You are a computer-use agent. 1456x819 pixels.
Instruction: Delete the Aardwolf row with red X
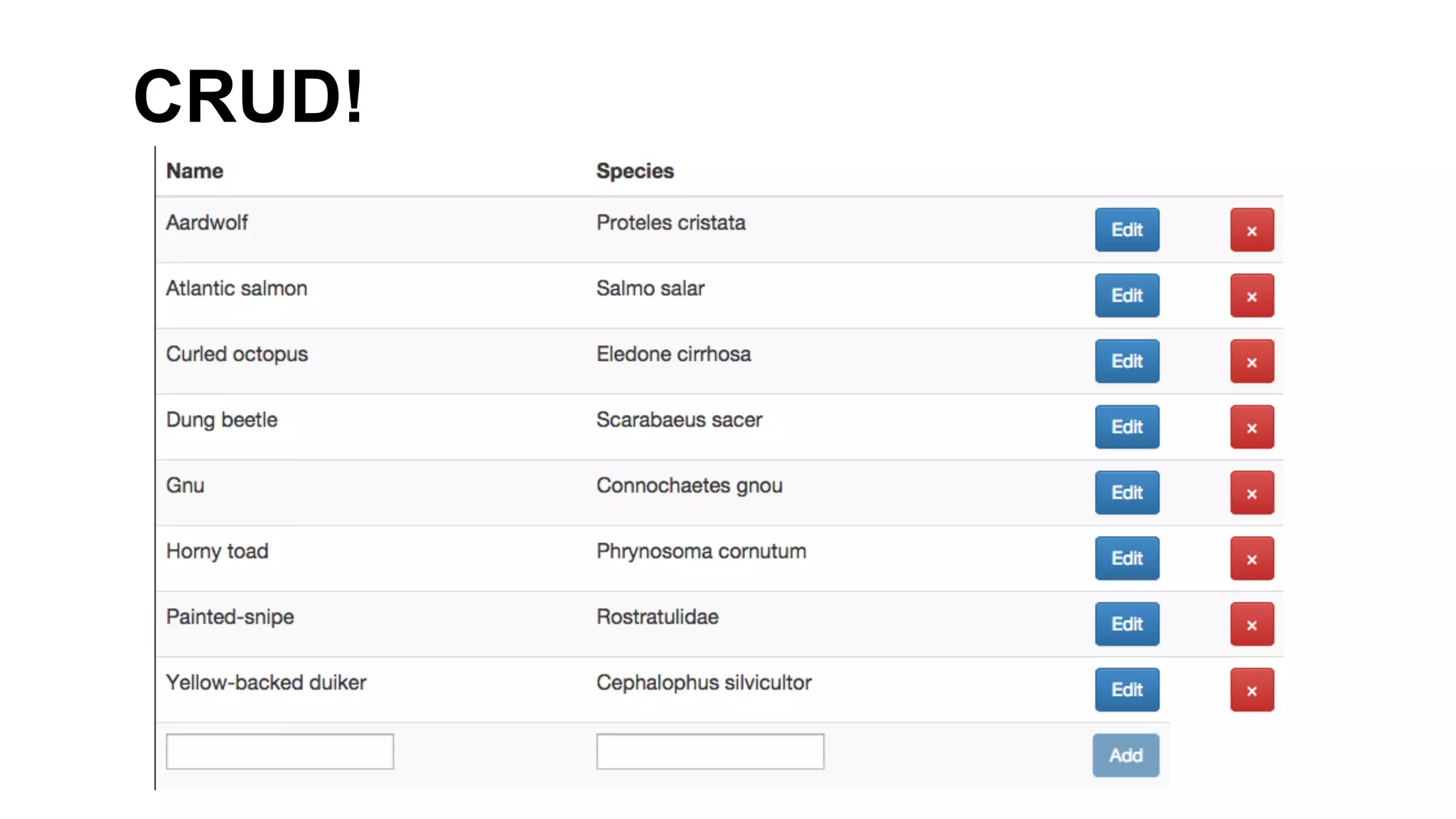(1251, 230)
